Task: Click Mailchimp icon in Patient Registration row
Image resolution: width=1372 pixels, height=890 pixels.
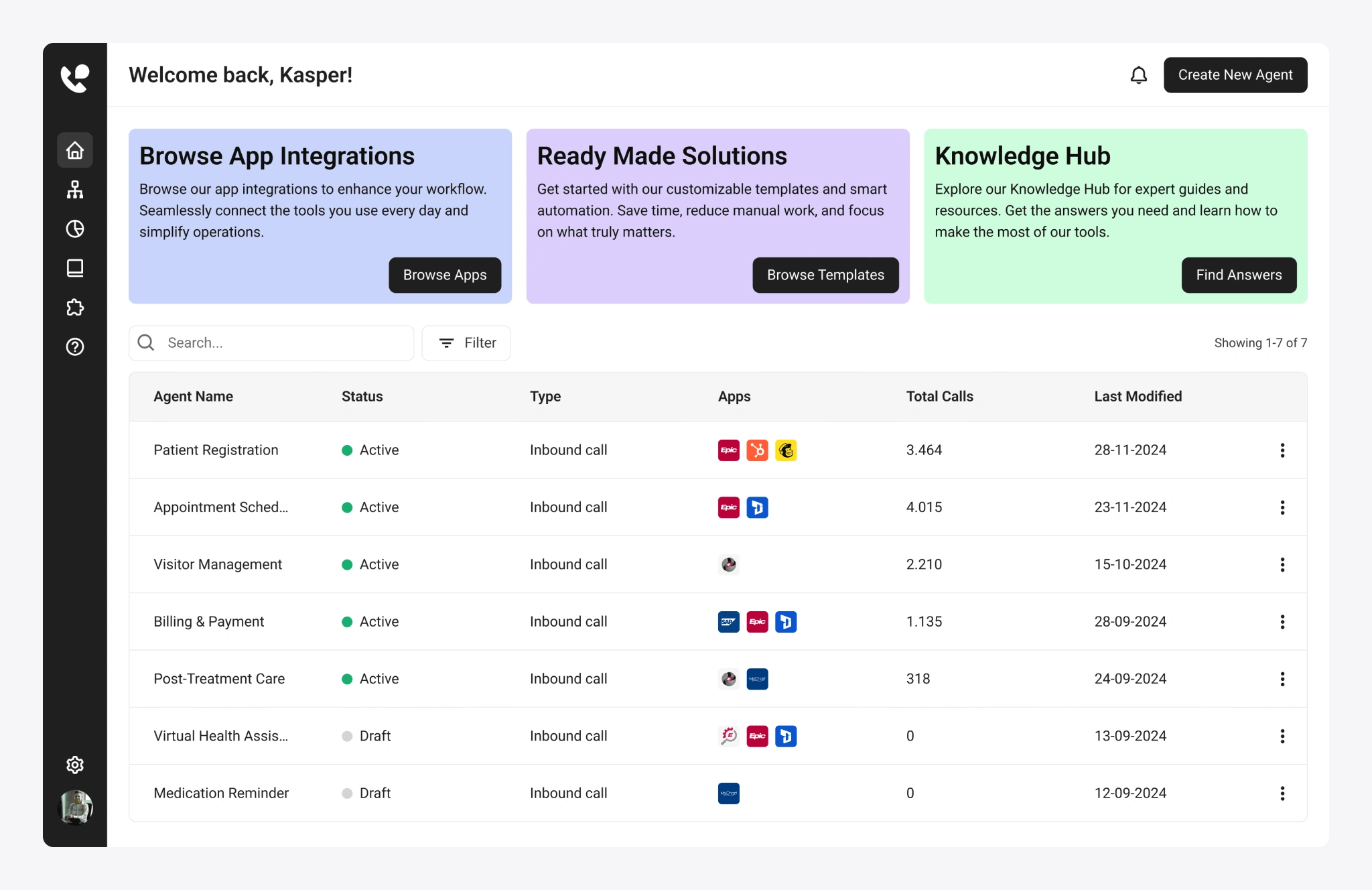Action: pos(786,450)
